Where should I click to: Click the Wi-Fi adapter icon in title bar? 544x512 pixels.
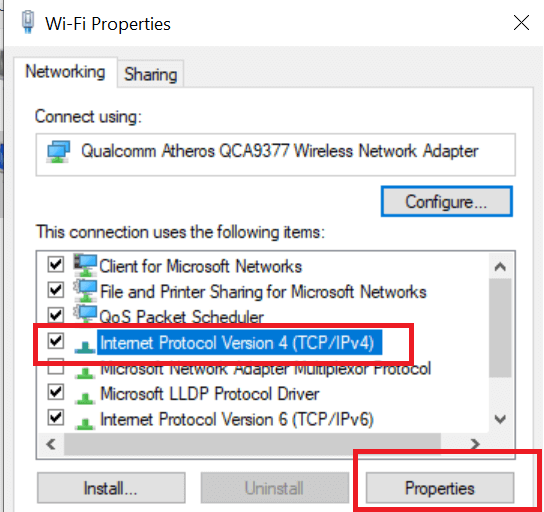28,22
